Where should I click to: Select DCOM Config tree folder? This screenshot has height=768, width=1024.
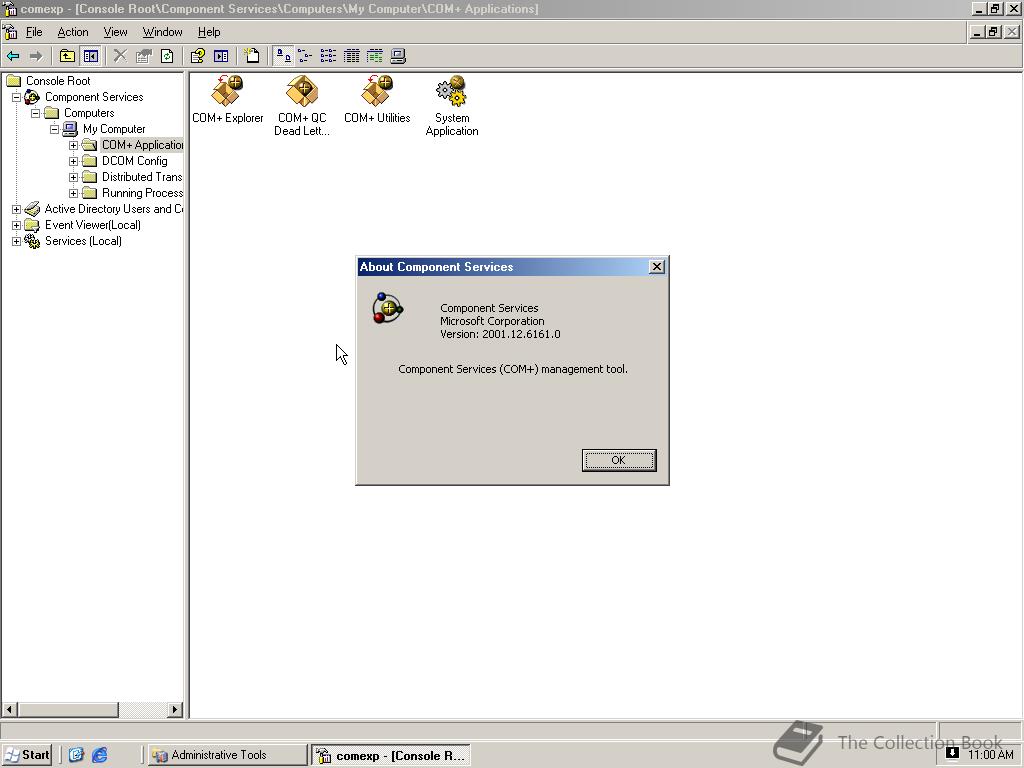coord(135,161)
